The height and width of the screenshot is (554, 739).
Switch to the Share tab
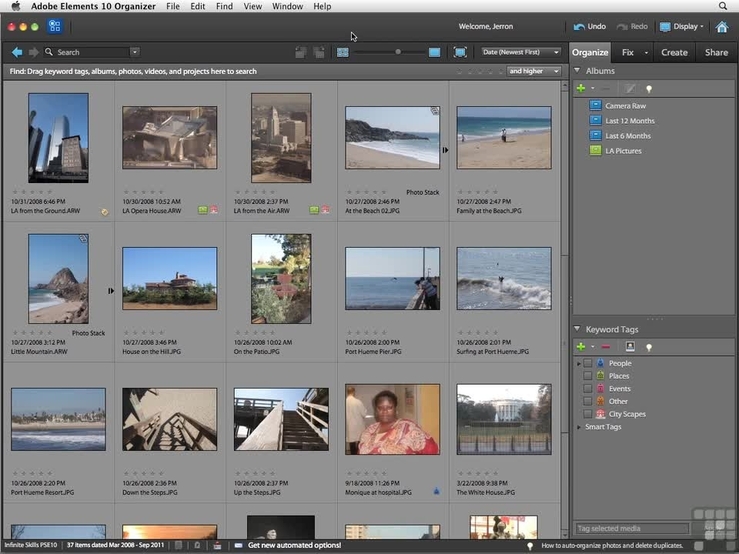[716, 52]
